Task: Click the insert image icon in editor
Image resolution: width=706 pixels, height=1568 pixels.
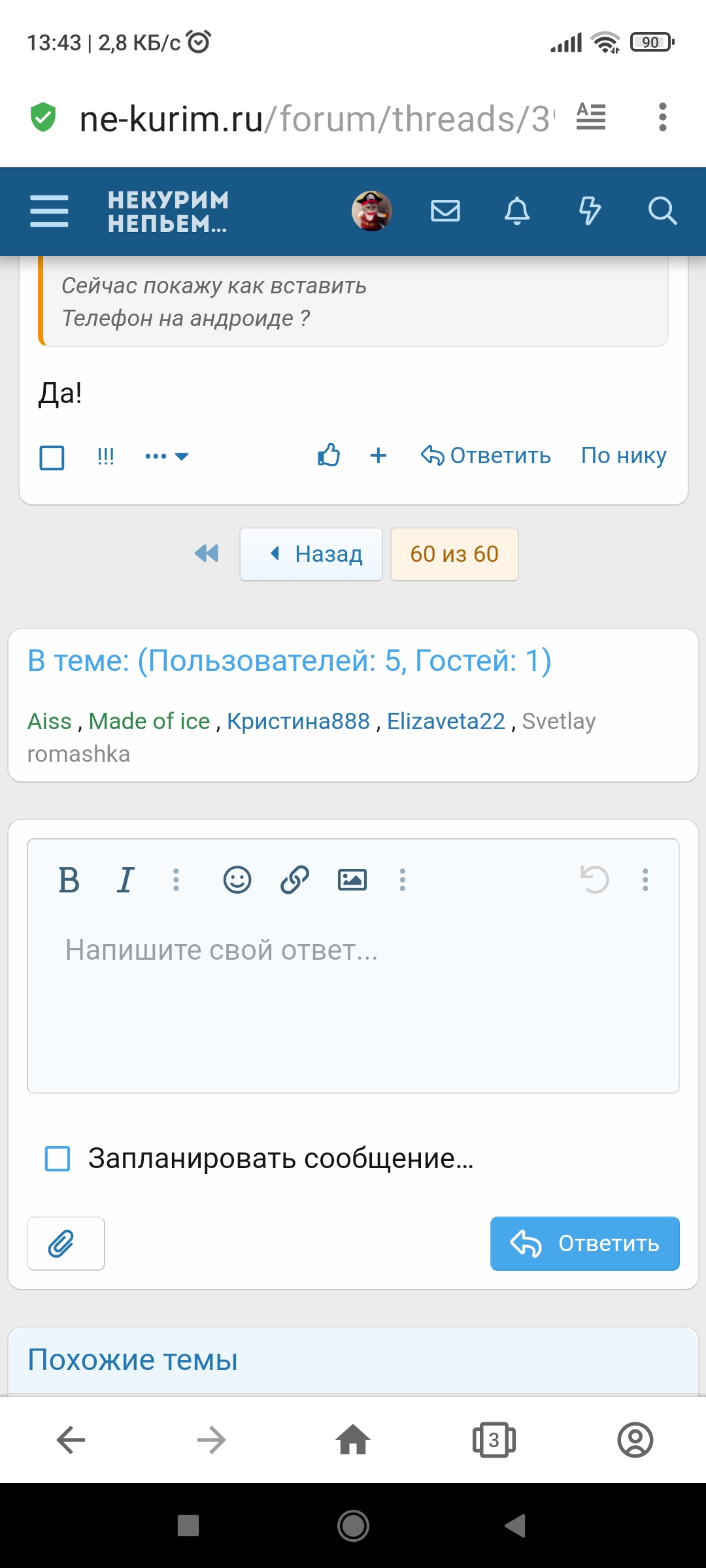Action: click(x=352, y=879)
